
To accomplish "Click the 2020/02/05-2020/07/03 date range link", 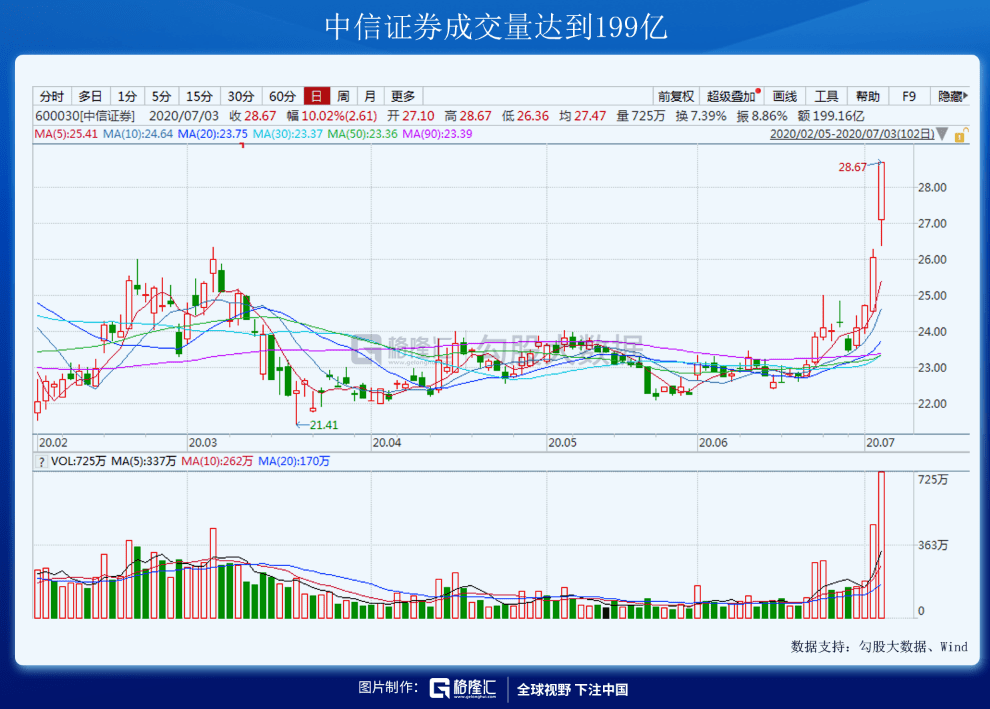I will click(x=850, y=133).
